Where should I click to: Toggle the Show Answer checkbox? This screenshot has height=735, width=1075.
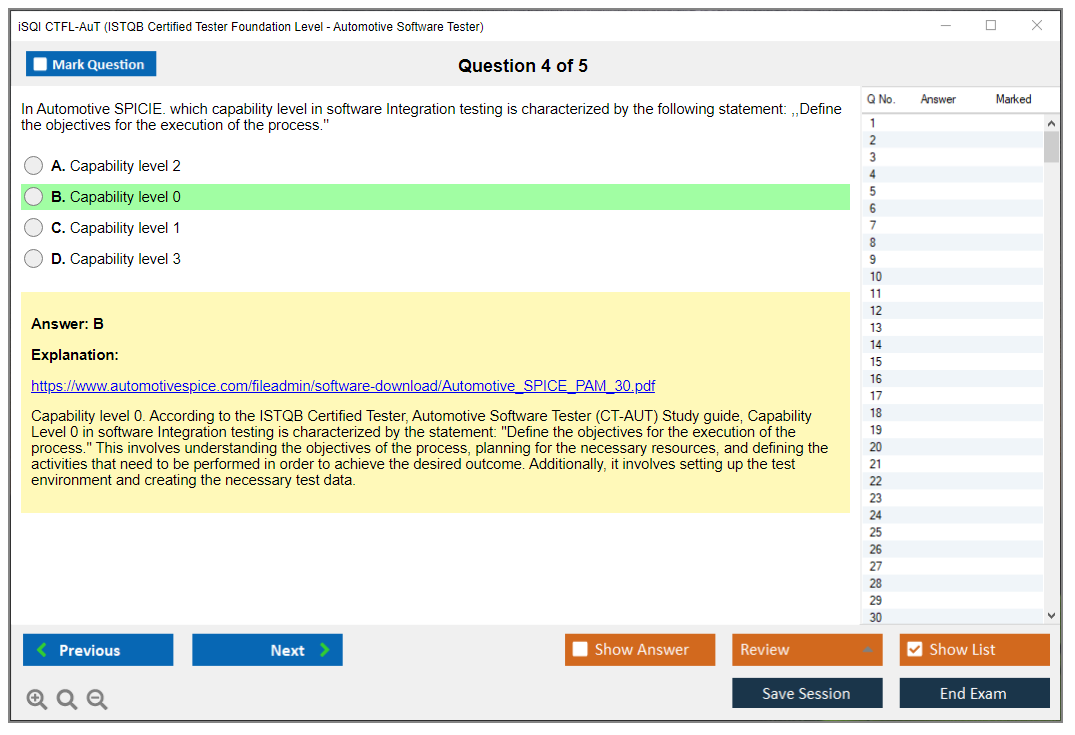click(x=580, y=650)
